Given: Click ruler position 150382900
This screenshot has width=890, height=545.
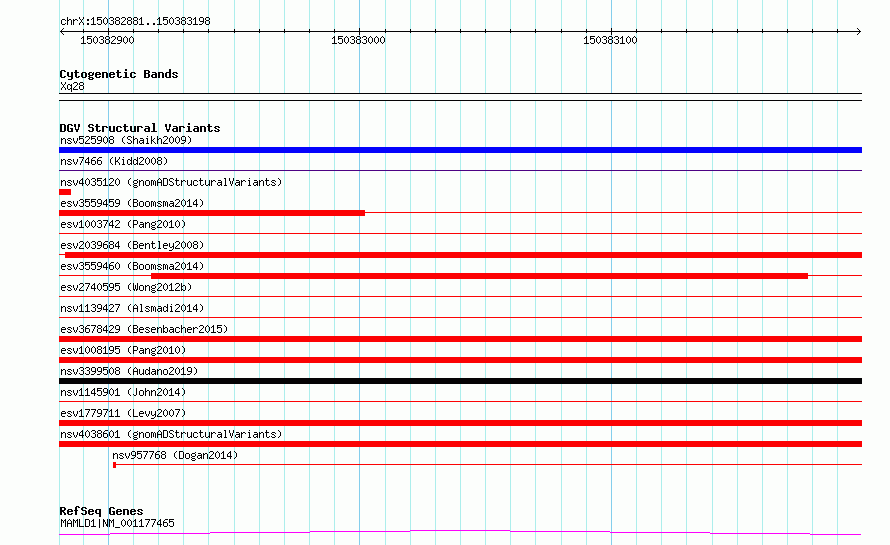Looking at the screenshot, I should pyautogui.click(x=107, y=40).
